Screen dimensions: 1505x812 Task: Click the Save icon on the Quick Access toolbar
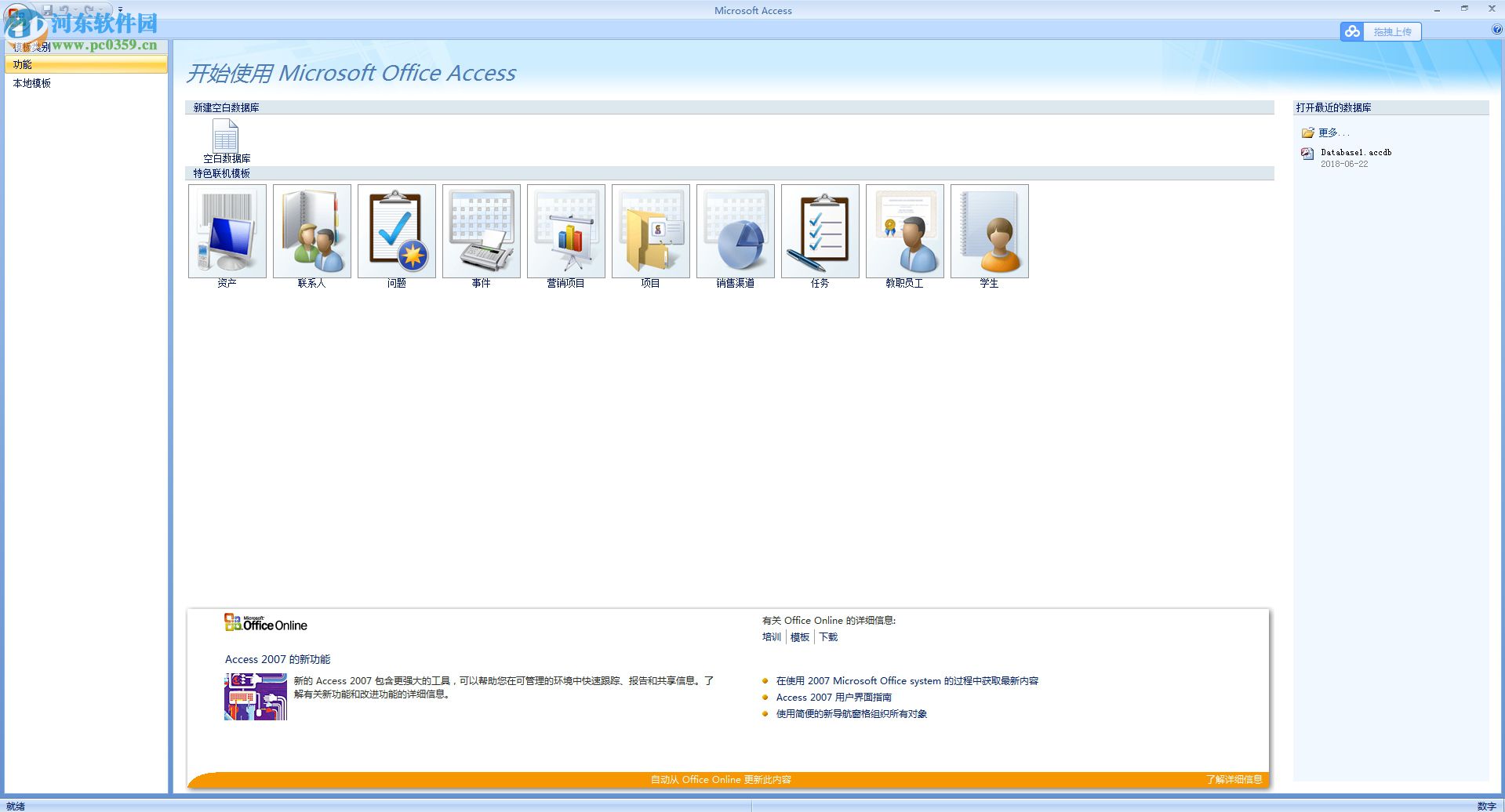pos(47,9)
